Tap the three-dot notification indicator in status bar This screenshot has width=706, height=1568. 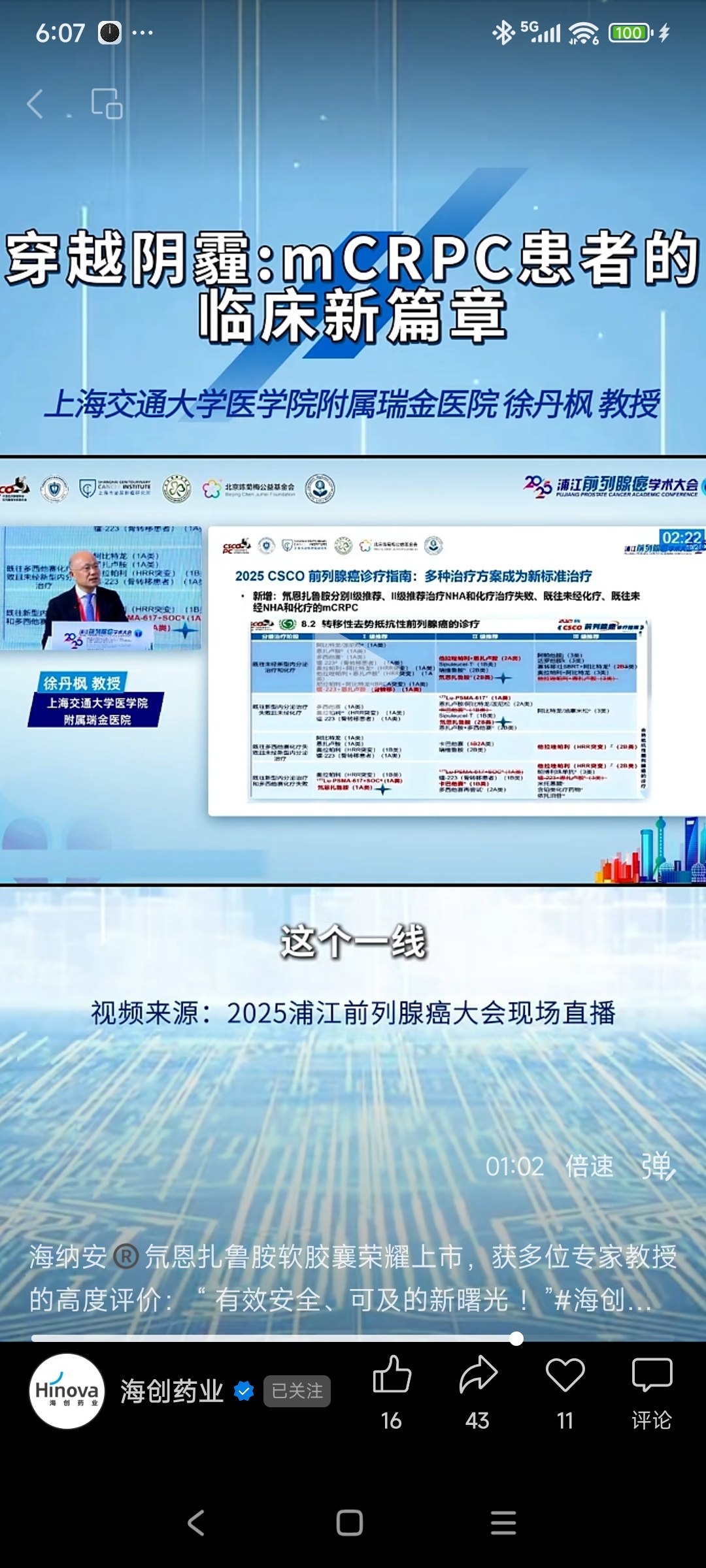pyautogui.click(x=143, y=33)
